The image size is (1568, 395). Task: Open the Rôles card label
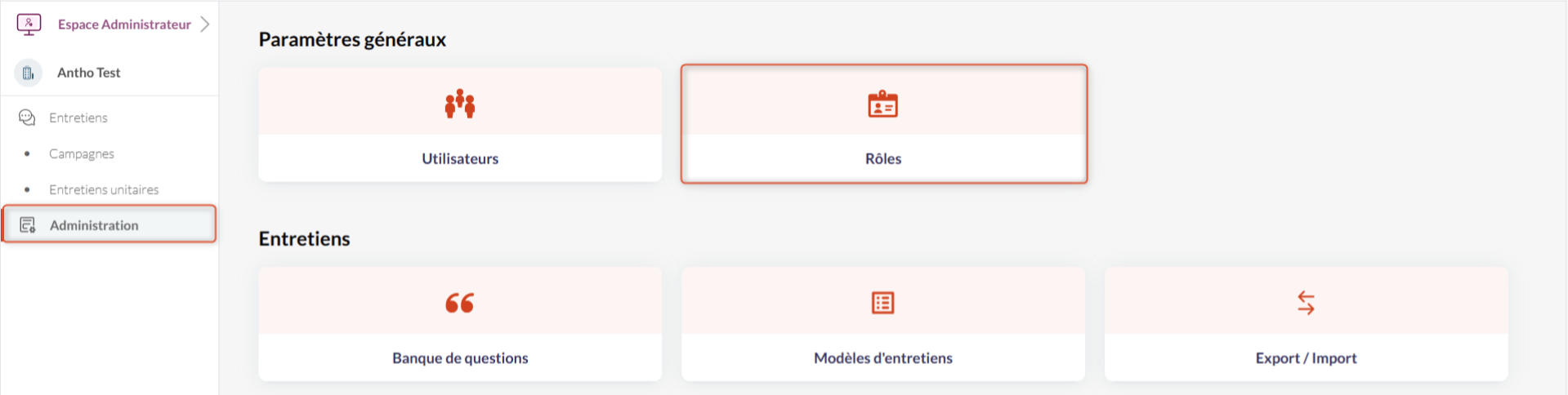pos(883,158)
